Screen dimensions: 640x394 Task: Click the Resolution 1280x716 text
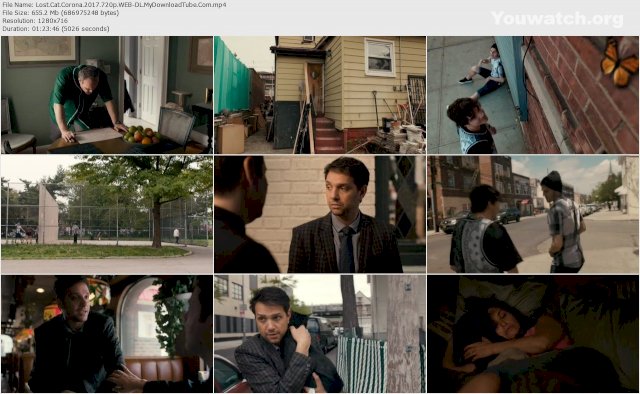pyautogui.click(x=35, y=20)
